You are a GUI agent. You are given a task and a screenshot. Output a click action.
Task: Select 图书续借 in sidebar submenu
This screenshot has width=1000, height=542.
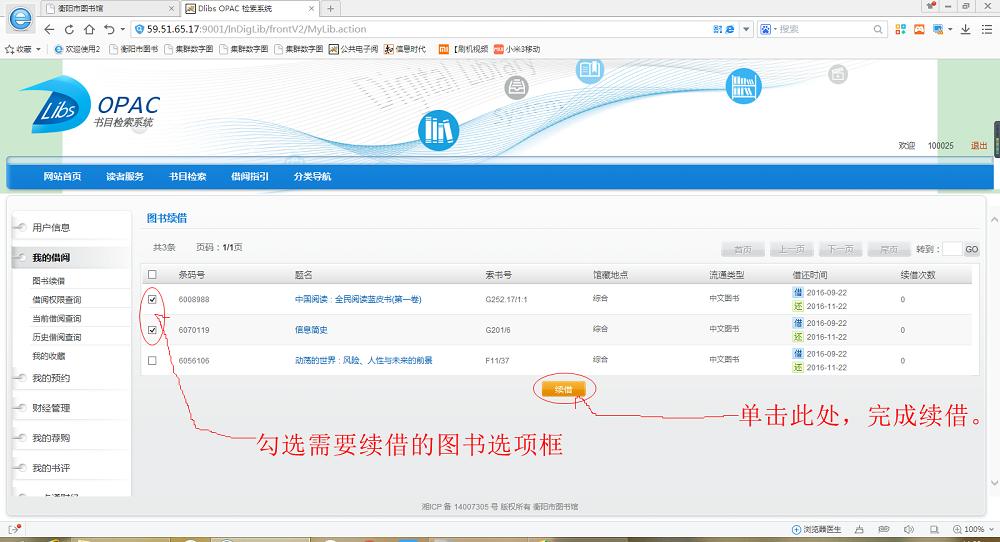(x=48, y=281)
